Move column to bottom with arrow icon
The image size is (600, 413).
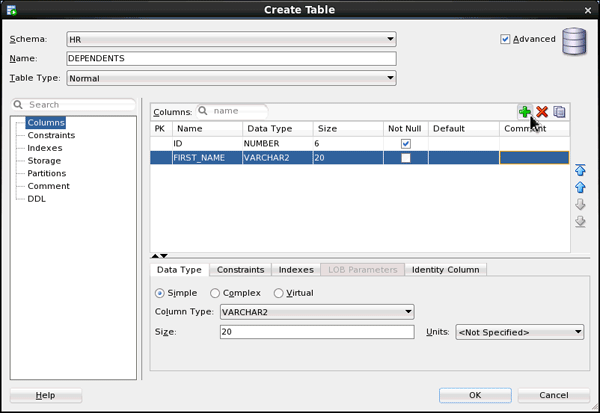pos(579,220)
